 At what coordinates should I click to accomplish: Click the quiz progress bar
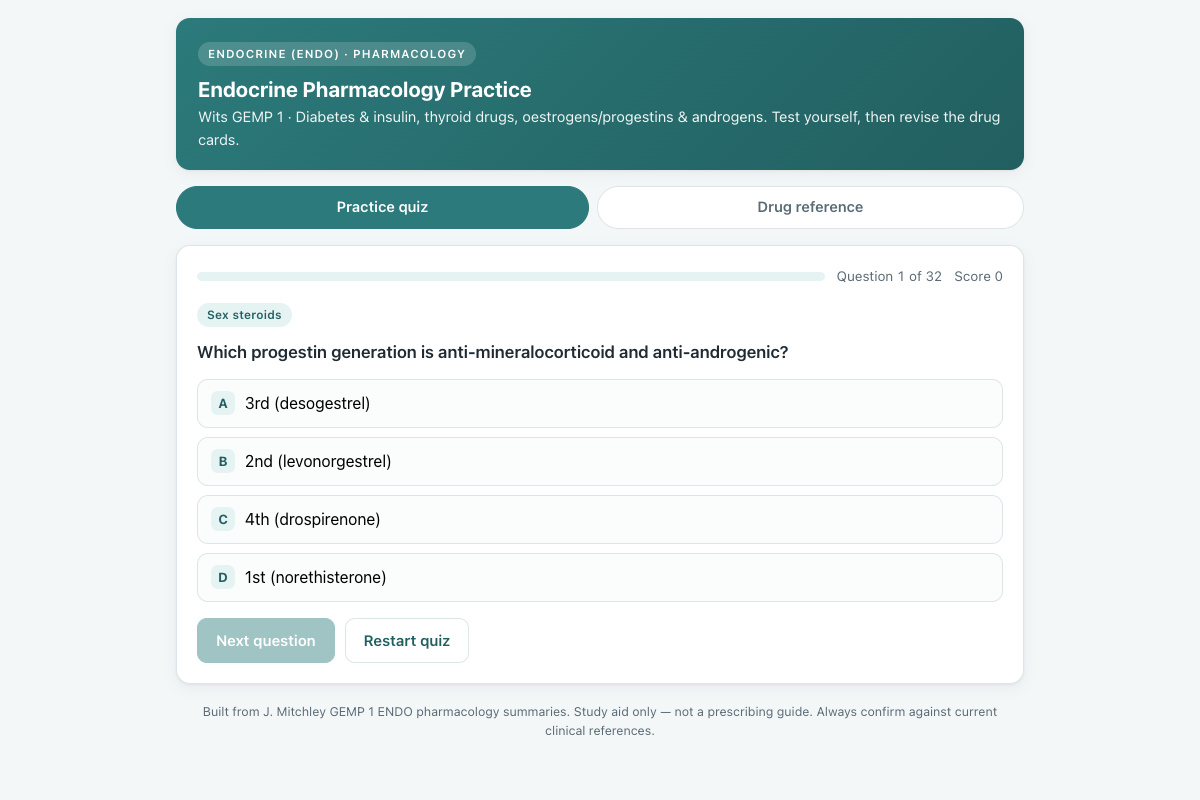coord(511,276)
